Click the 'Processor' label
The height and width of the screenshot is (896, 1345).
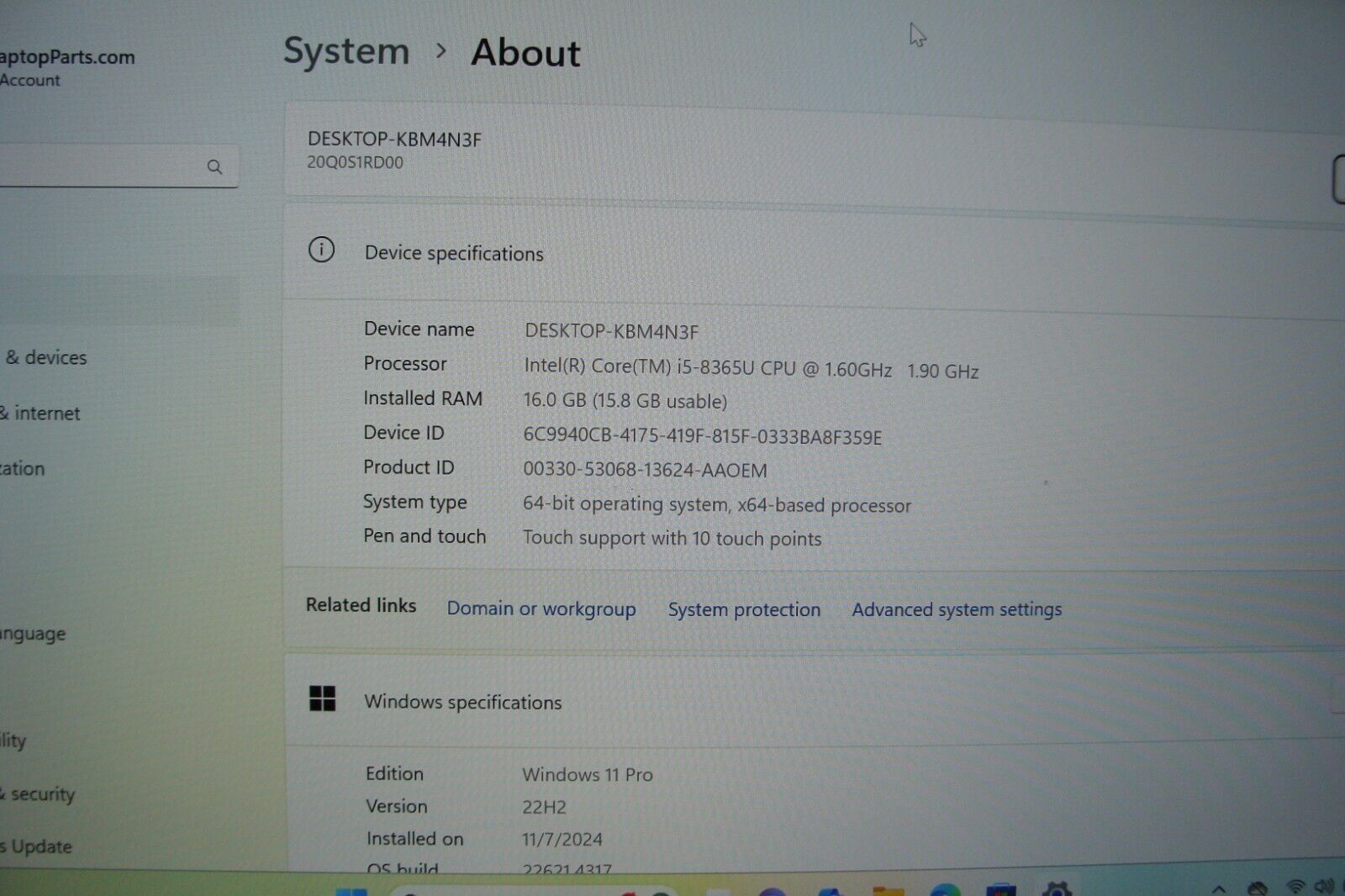[404, 363]
